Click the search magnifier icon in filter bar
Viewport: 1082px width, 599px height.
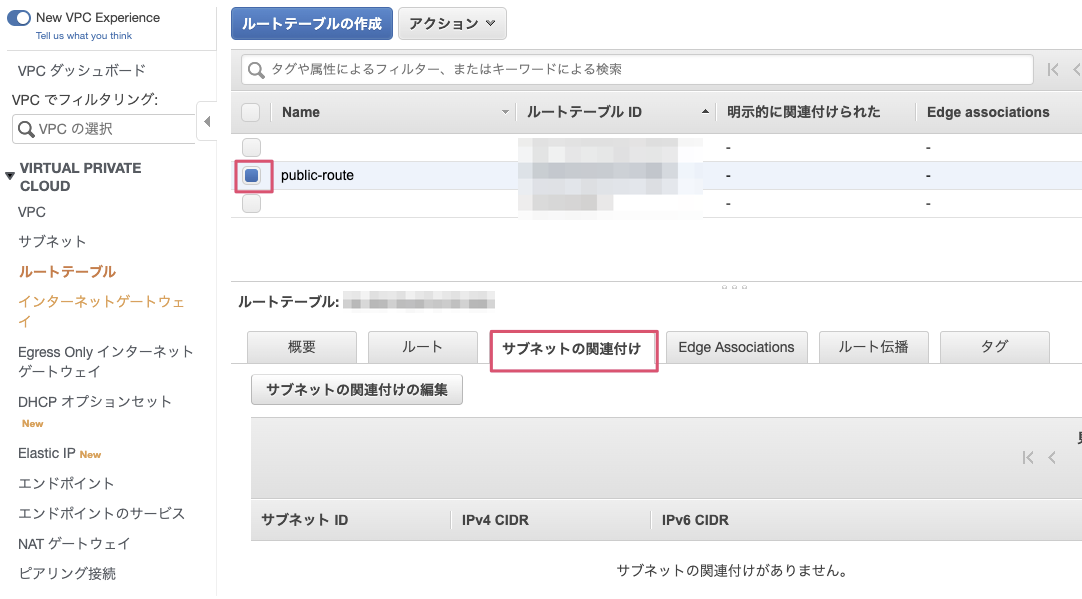coord(256,70)
